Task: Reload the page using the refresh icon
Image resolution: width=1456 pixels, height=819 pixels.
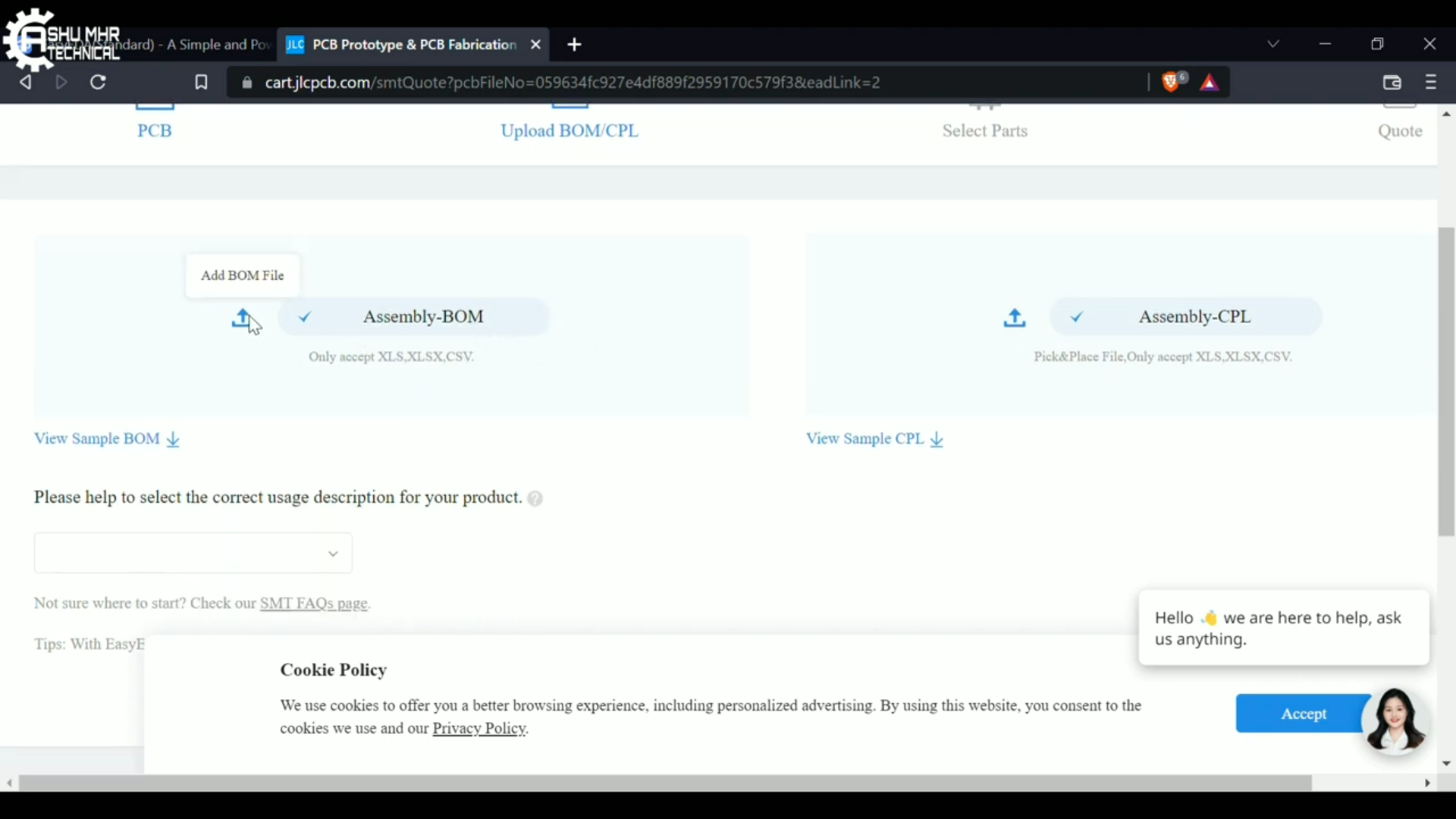Action: (x=97, y=82)
